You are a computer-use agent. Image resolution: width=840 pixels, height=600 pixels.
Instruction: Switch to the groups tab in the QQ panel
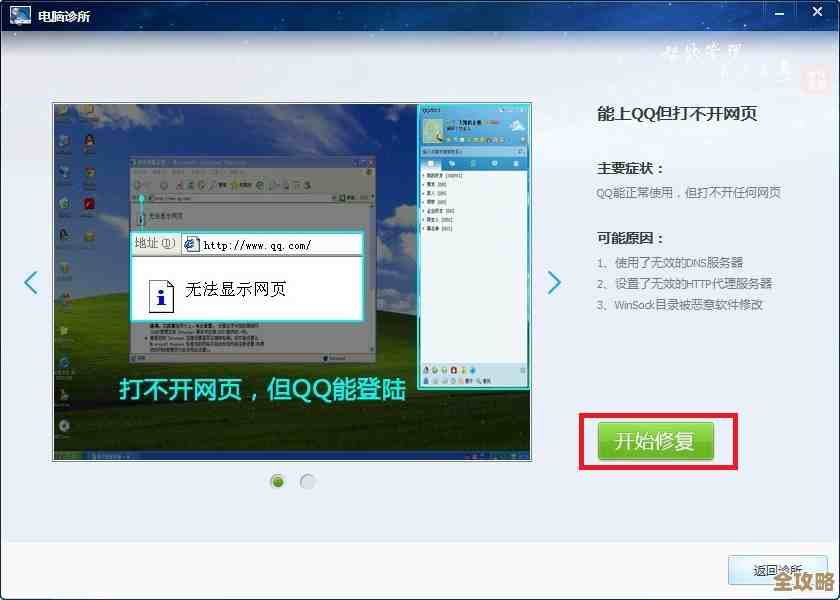click(x=452, y=163)
